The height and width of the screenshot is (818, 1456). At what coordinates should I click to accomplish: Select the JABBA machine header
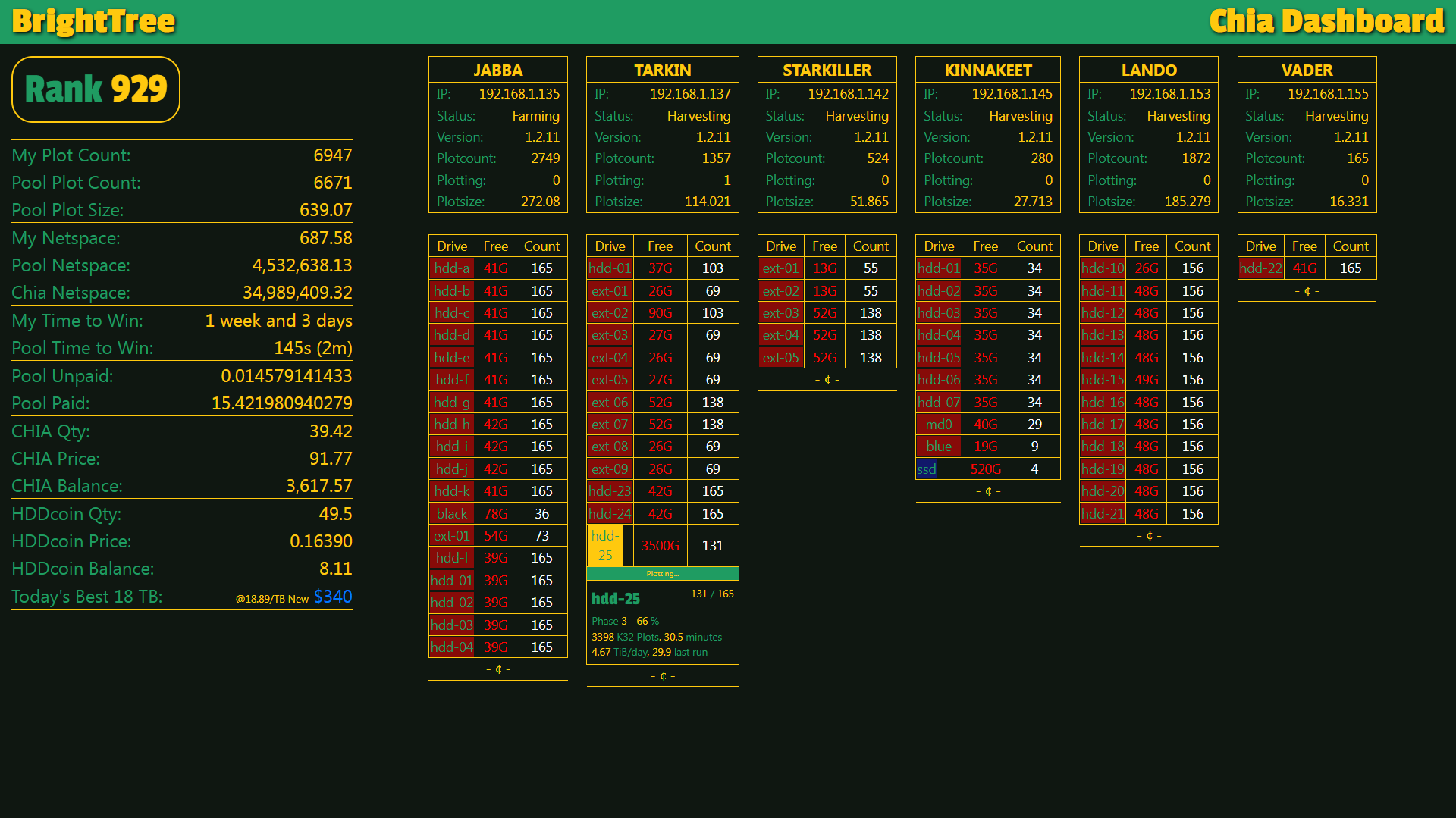[x=497, y=70]
